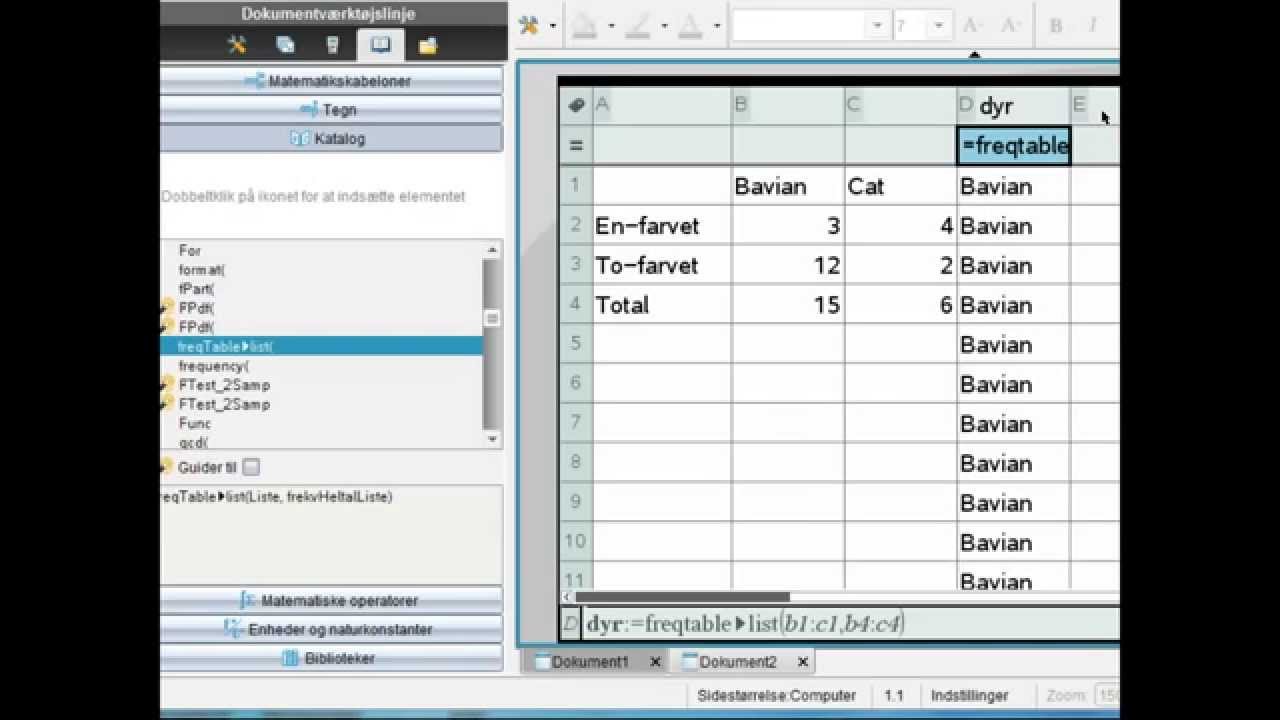The width and height of the screenshot is (1280, 720).
Task: Expand the Tegn section
Action: tap(331, 110)
